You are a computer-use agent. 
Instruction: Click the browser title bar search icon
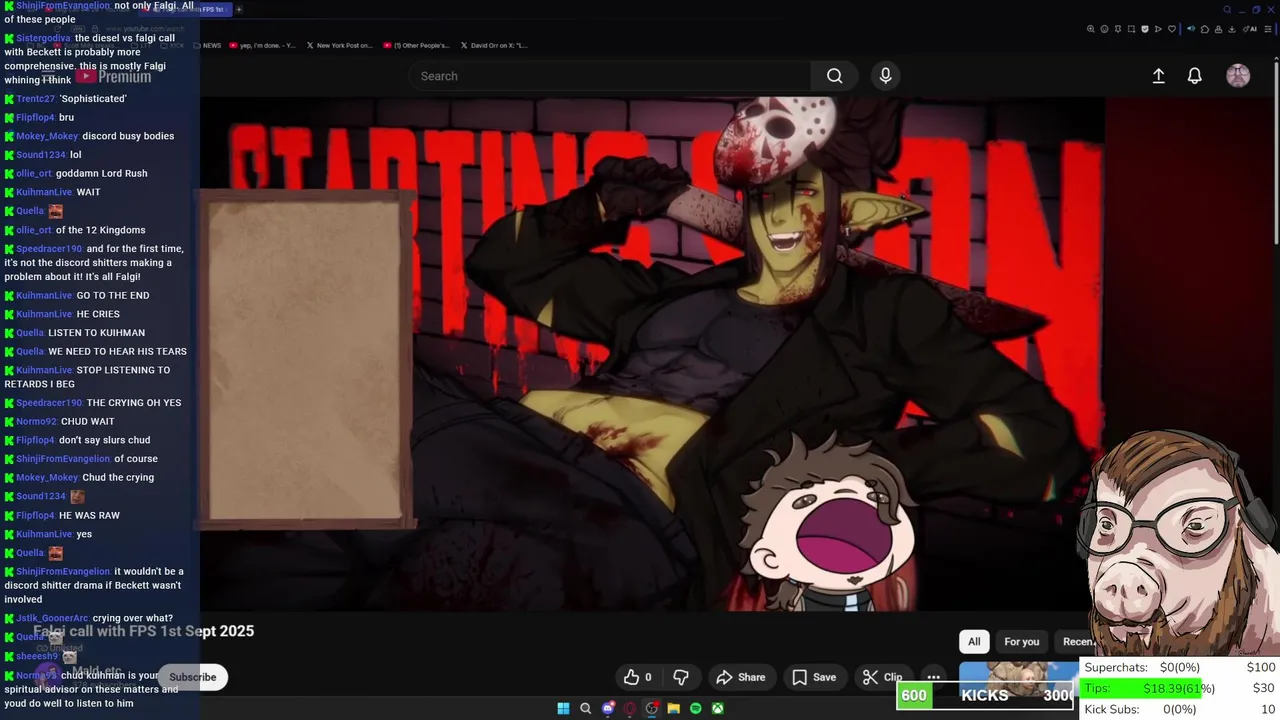pyautogui.click(x=1227, y=10)
